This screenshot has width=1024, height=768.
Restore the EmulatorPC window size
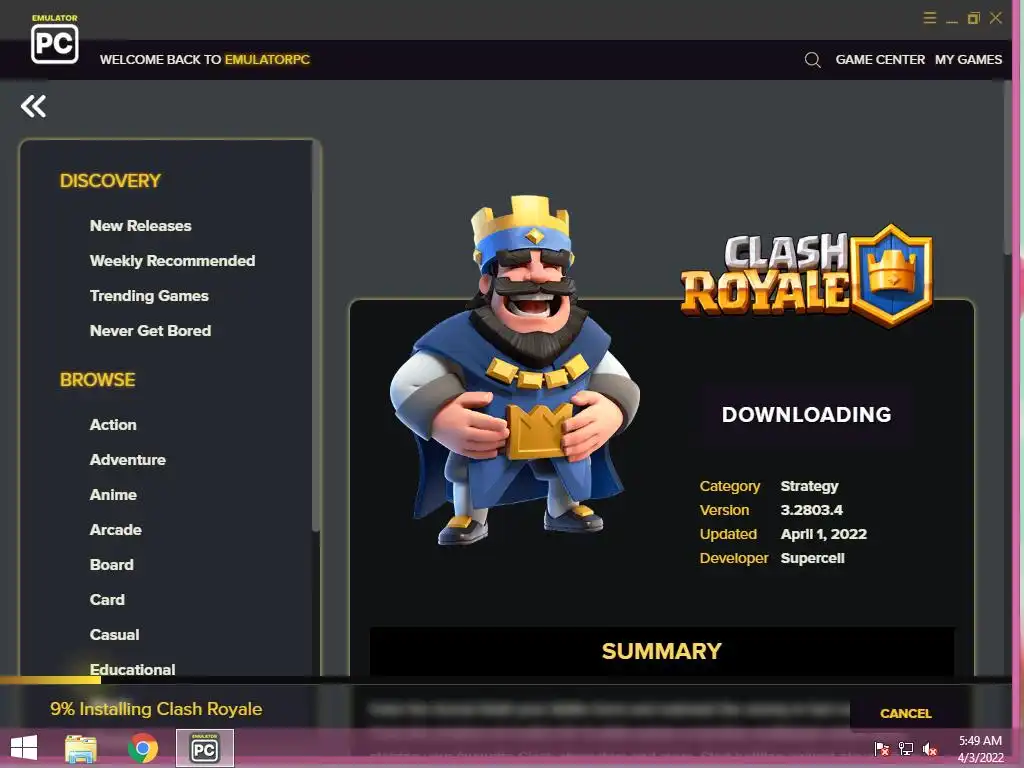coord(974,18)
